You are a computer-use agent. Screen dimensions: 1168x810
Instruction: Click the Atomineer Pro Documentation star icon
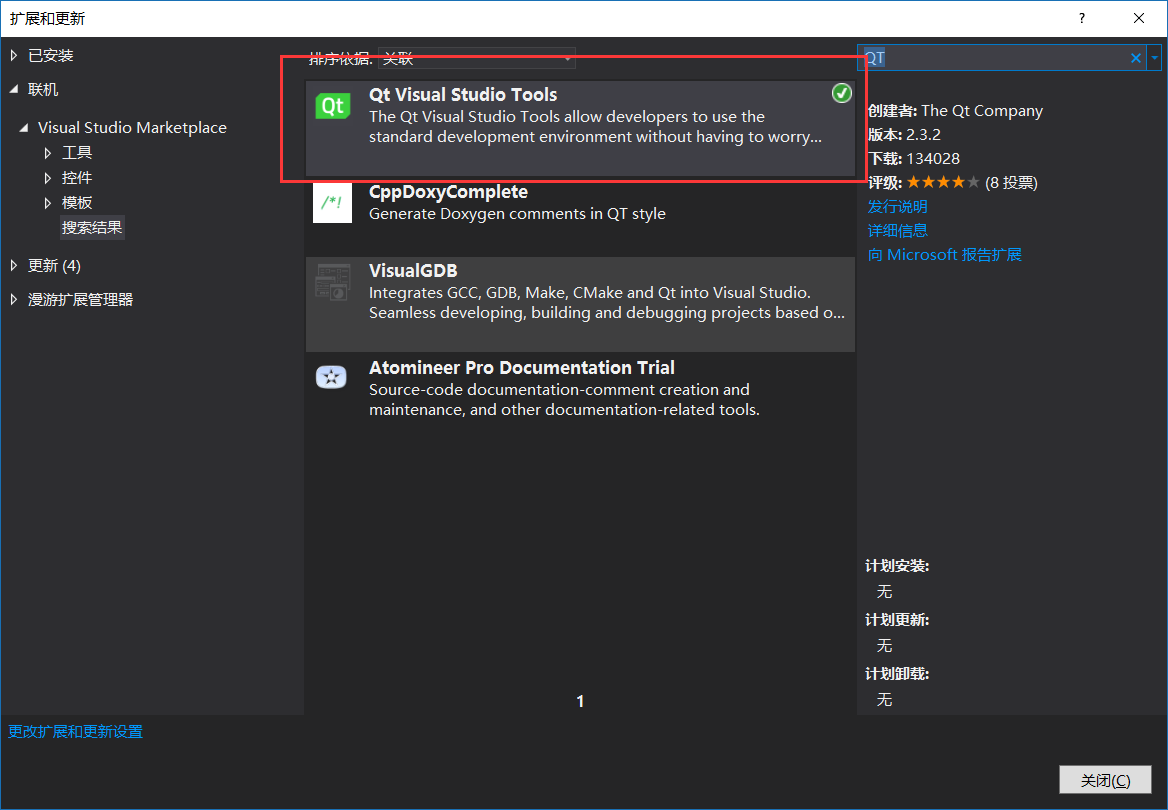331,377
